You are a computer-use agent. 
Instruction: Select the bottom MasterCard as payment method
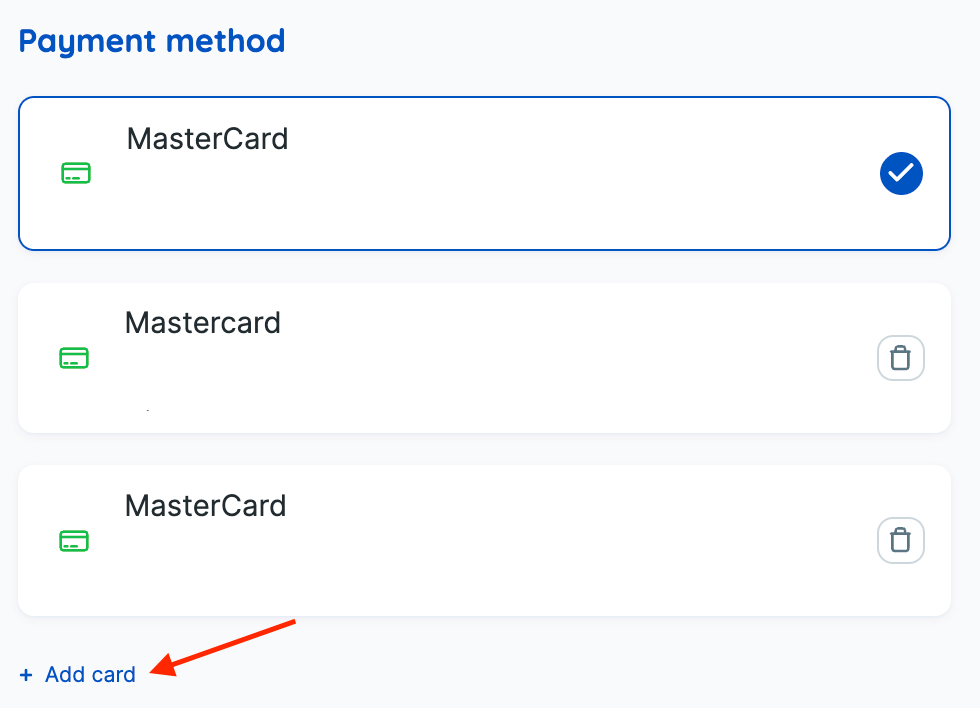pyautogui.click(x=480, y=541)
